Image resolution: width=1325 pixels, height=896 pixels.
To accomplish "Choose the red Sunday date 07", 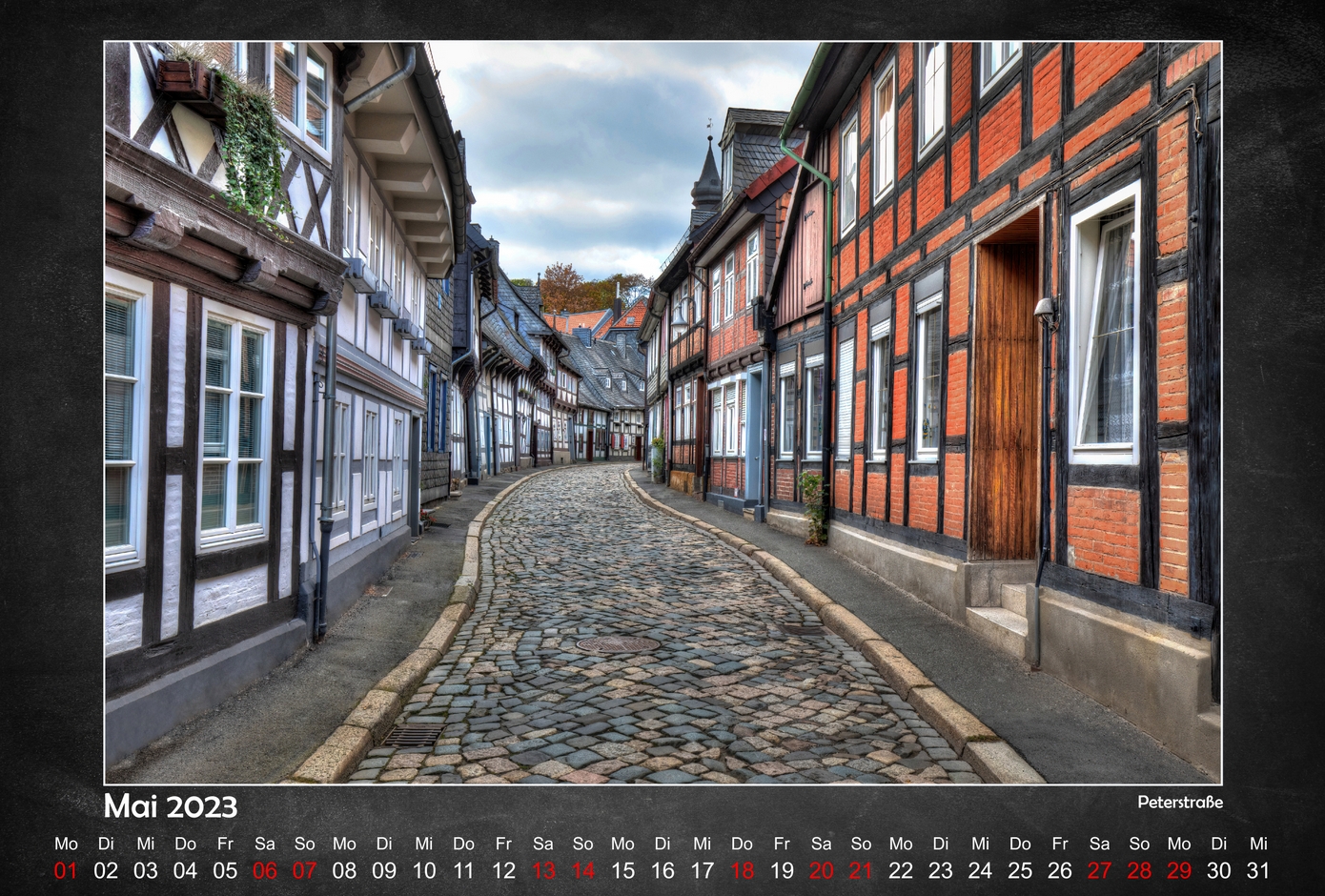I will click(305, 870).
